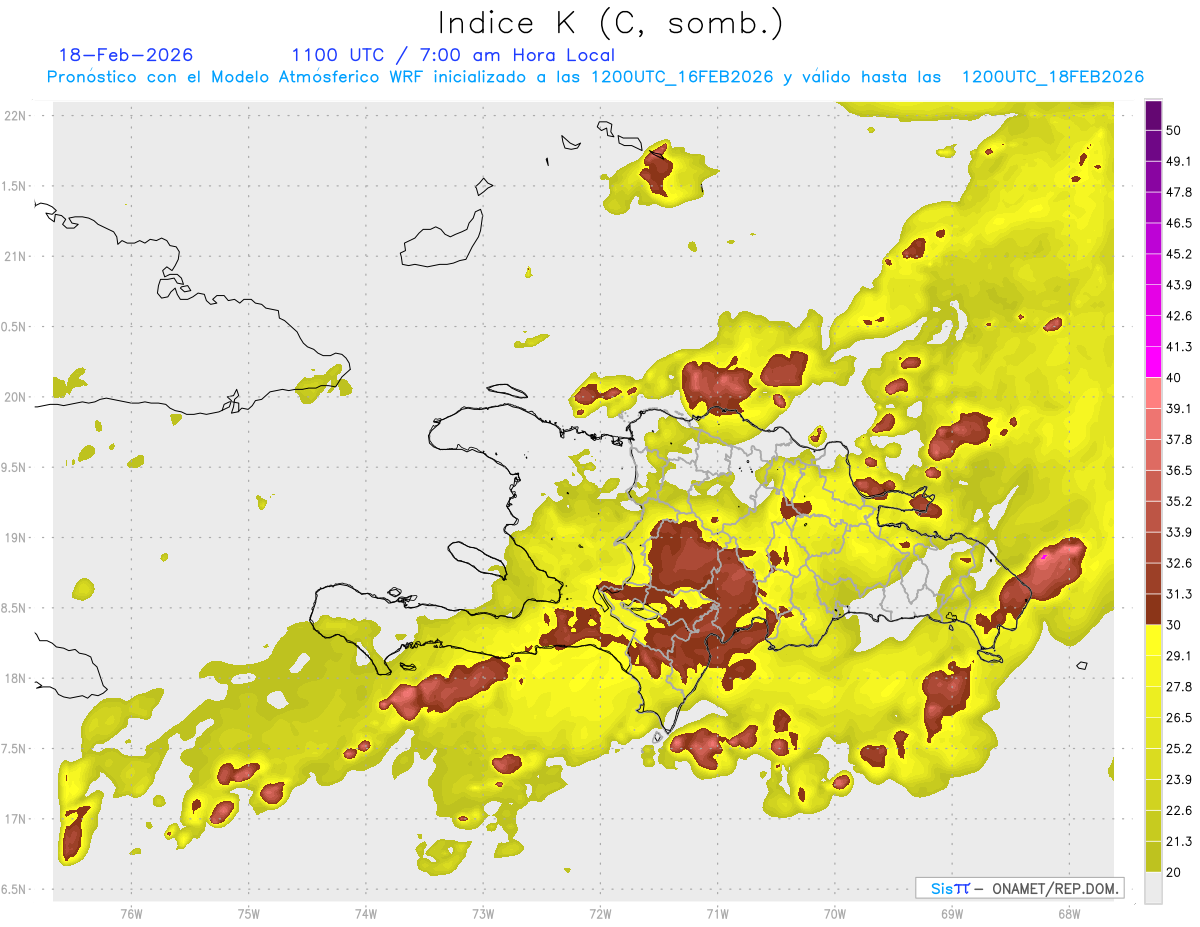Viewport: 1200px width, 927px height.
Task: Click the "17N" latitude axis label
Action: tap(17, 819)
